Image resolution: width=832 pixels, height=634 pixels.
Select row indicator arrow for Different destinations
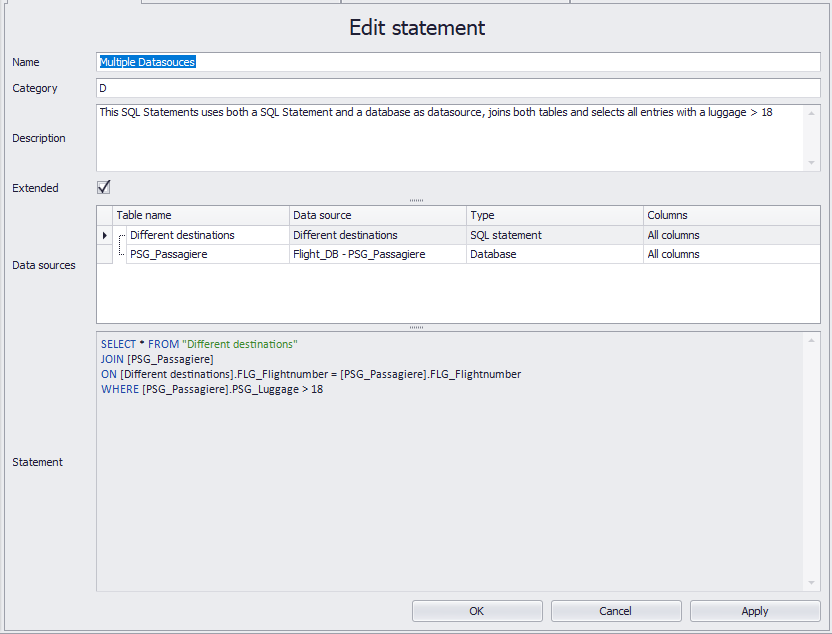click(105, 235)
